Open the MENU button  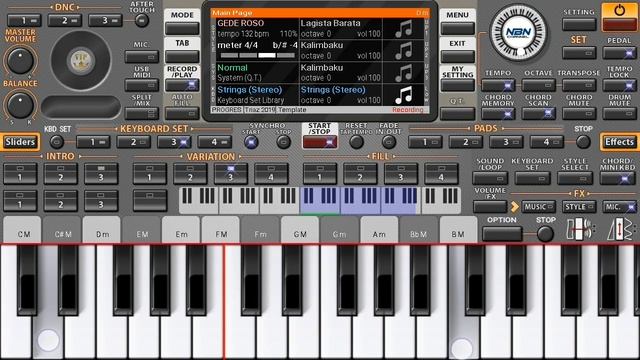point(458,29)
